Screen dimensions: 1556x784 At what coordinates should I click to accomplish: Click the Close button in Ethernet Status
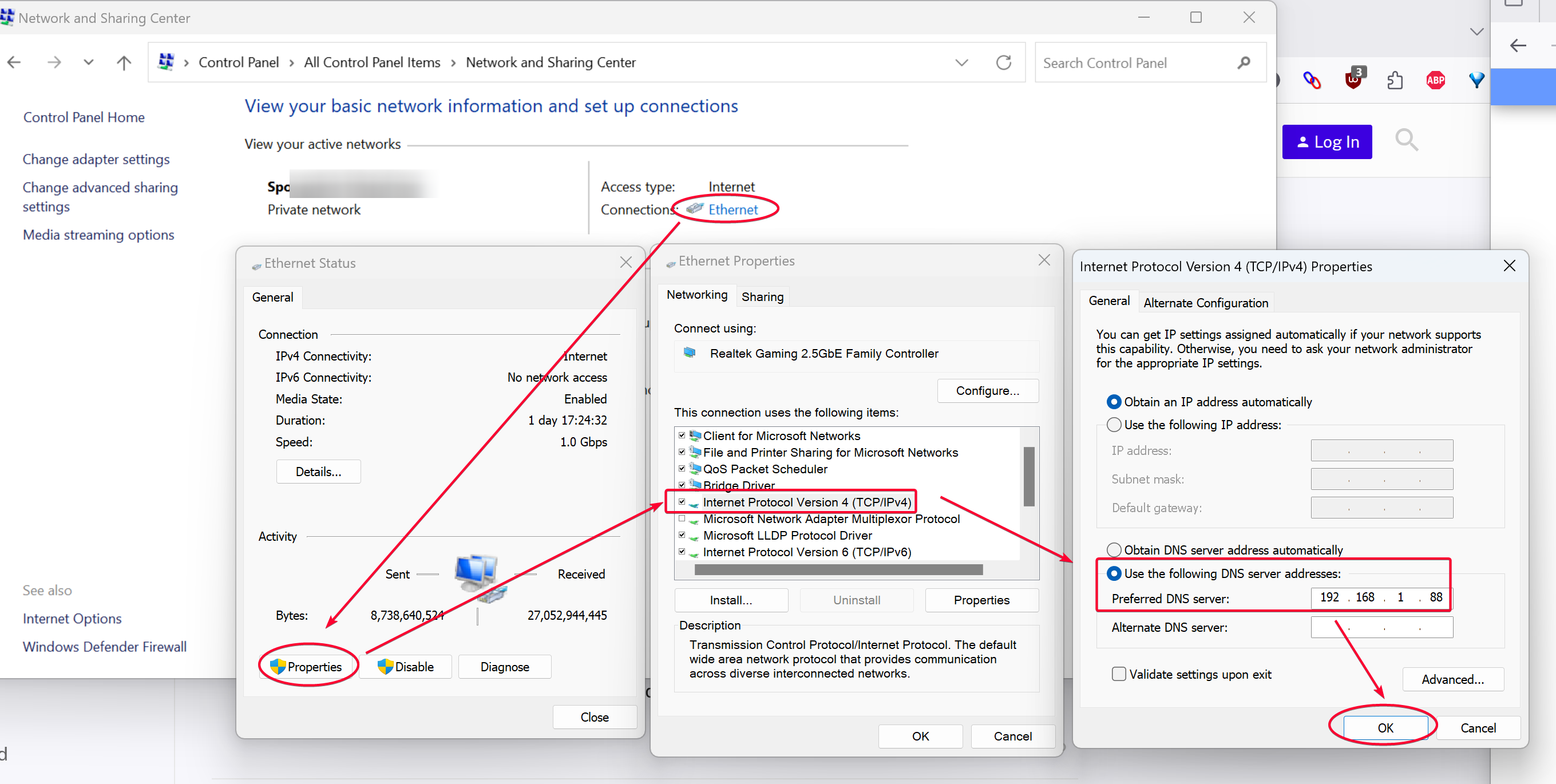[595, 717]
